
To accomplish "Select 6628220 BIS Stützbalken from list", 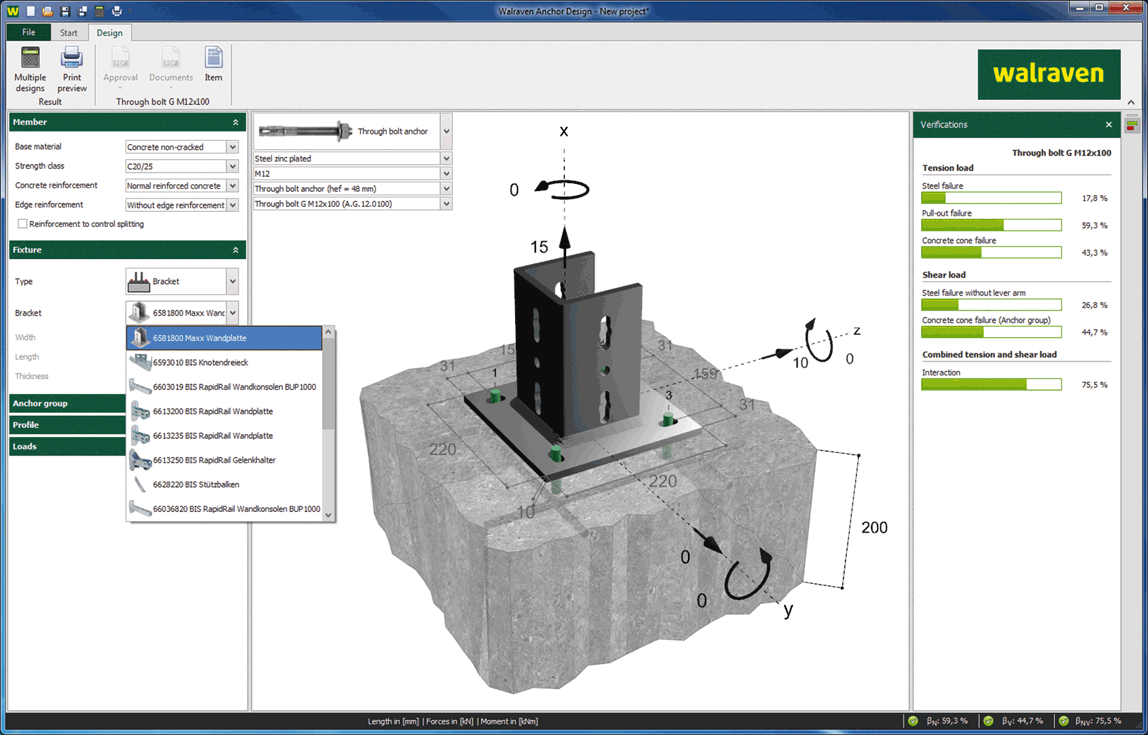I will pos(225,485).
